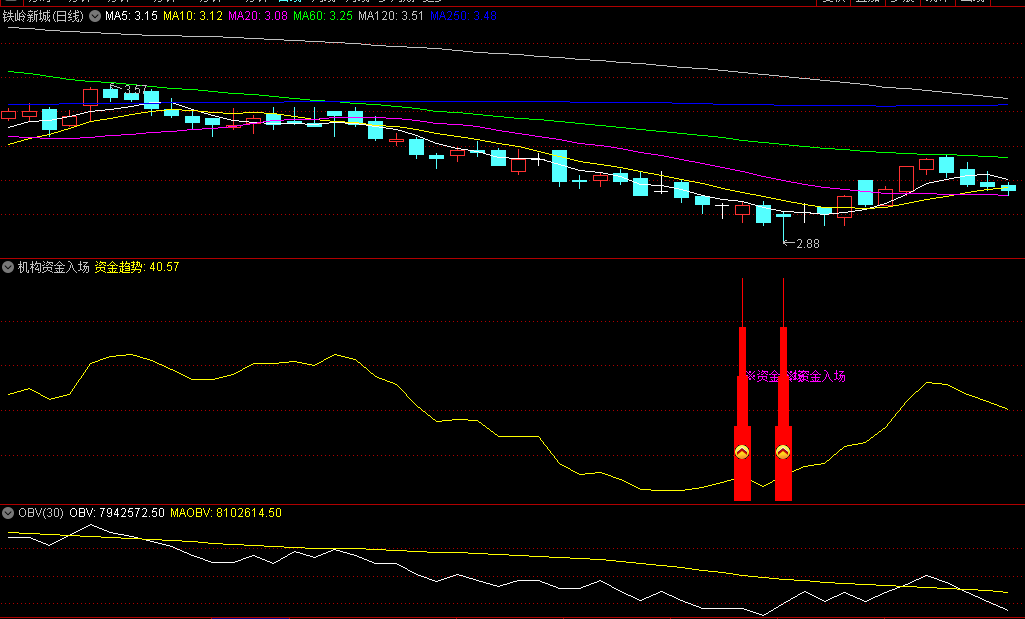Image resolution: width=1025 pixels, height=619 pixels.
Task: Select the MA120: 3.51 label
Action: click(391, 16)
